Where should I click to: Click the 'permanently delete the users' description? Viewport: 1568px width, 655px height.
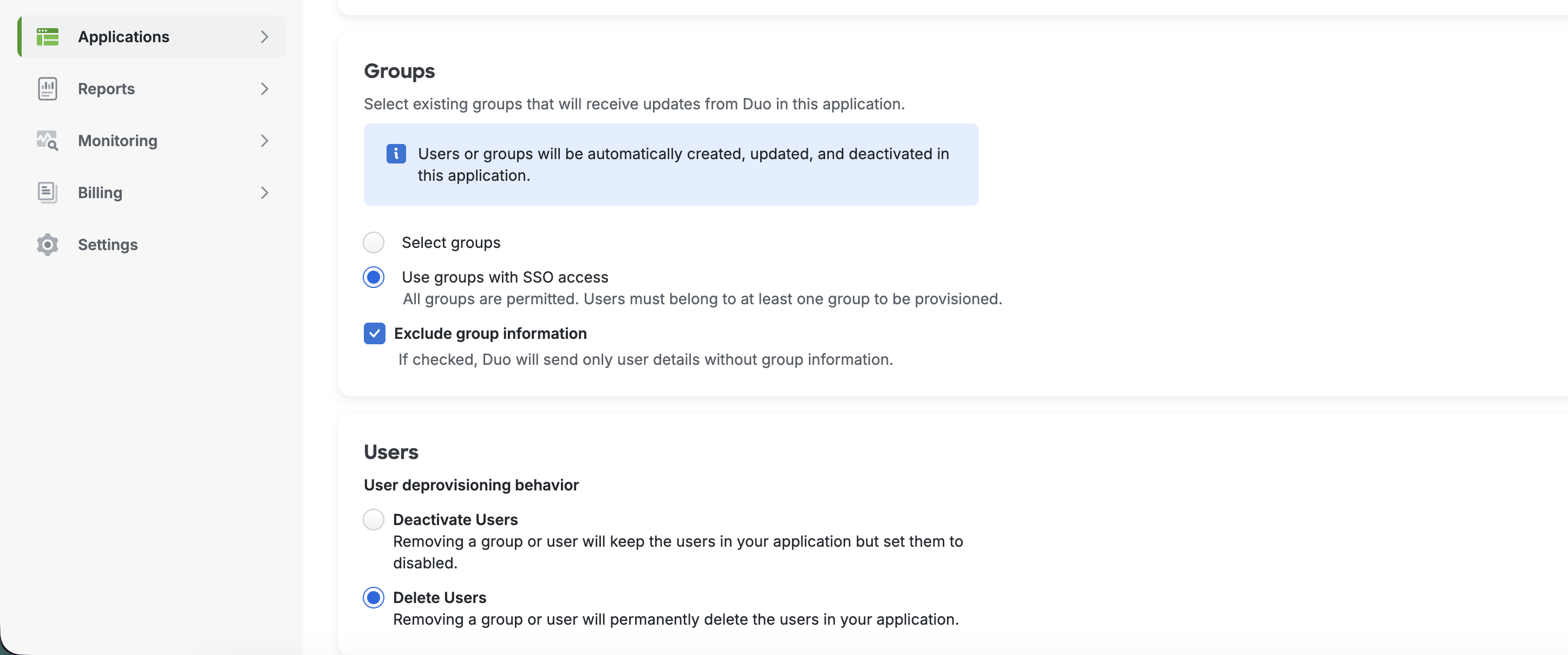676,620
